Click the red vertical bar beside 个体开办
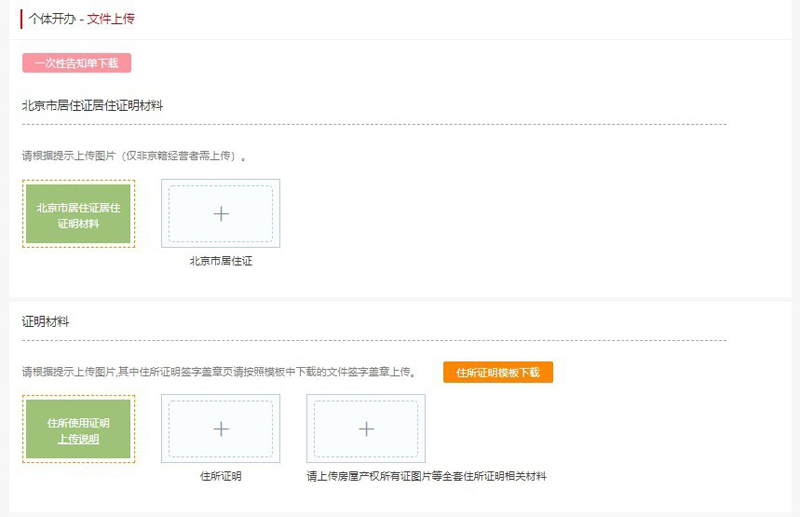 (x=22, y=18)
